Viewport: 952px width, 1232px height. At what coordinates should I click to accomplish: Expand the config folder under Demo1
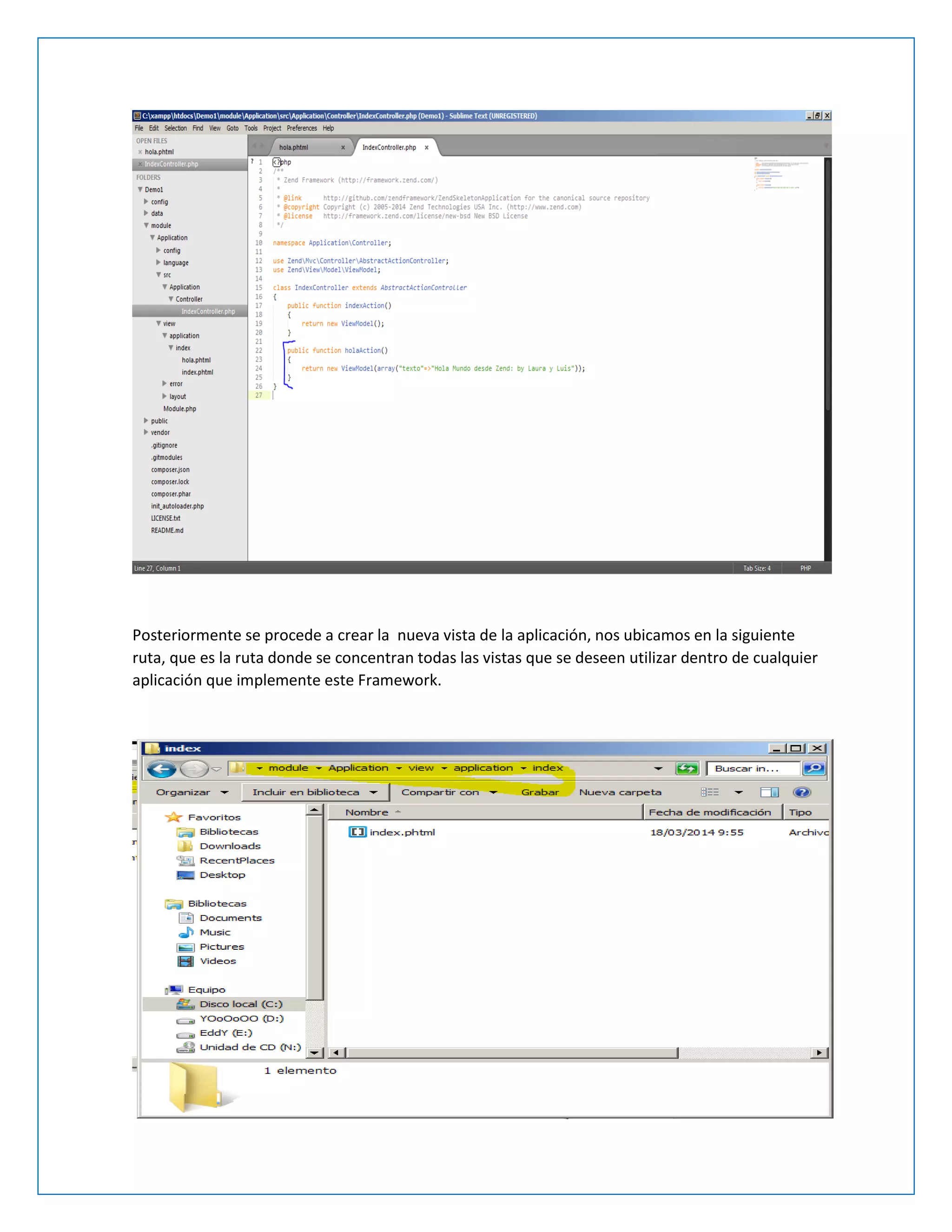(146, 201)
